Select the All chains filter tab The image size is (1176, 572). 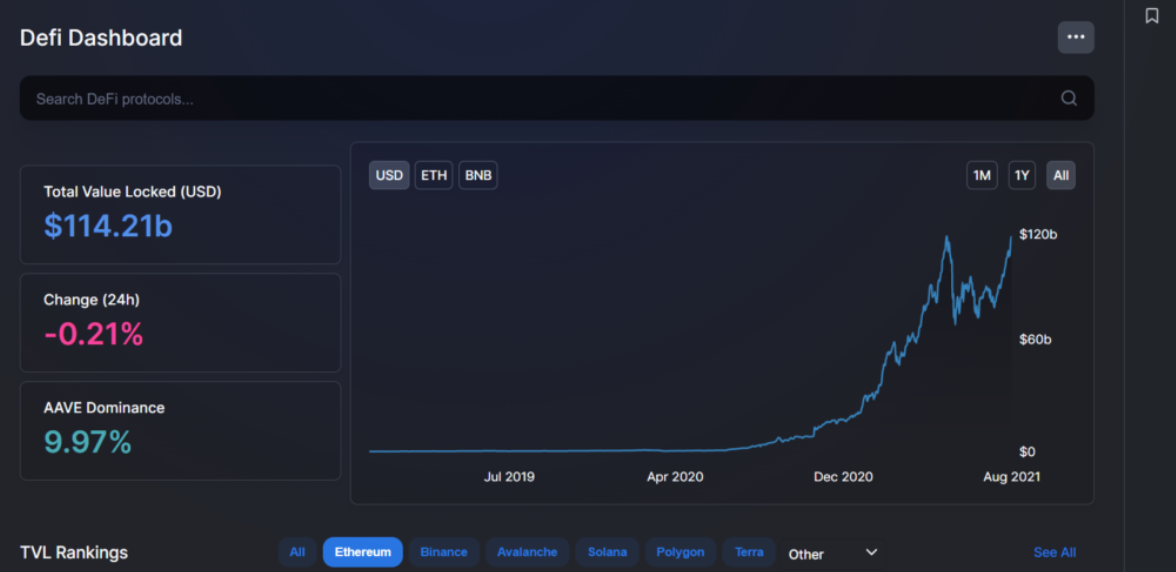point(298,553)
